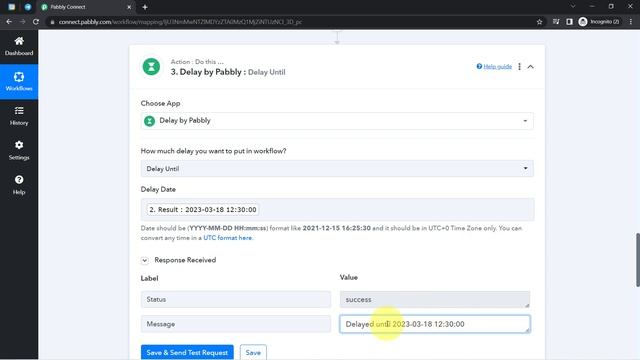Open the Dashboard home icon
The image size is (640, 360).
click(x=19, y=41)
